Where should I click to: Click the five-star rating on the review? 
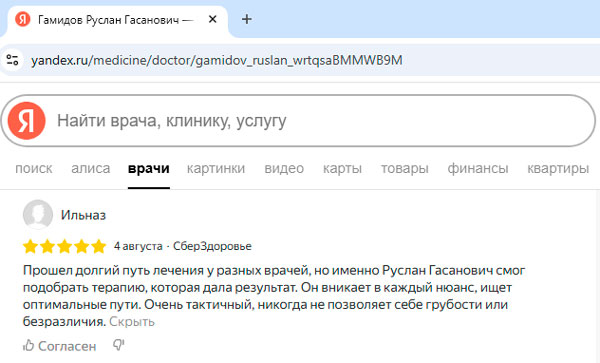[x=65, y=246]
